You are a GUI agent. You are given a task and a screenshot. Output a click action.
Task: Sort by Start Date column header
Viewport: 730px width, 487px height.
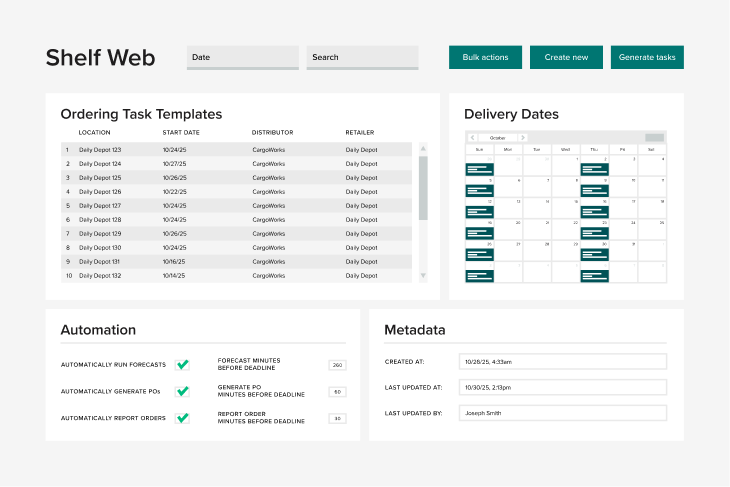click(181, 132)
